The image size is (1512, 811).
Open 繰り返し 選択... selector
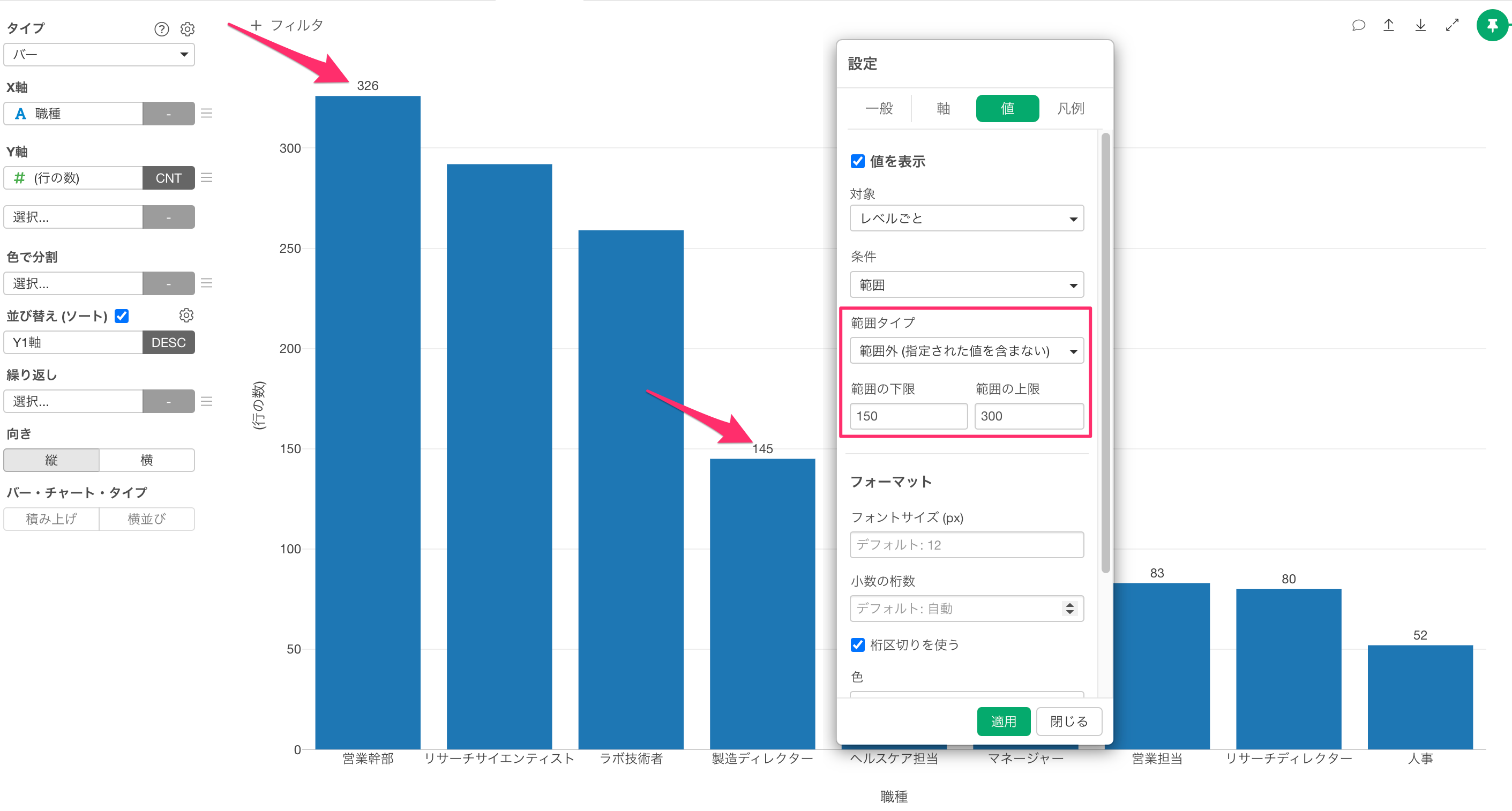tap(73, 401)
